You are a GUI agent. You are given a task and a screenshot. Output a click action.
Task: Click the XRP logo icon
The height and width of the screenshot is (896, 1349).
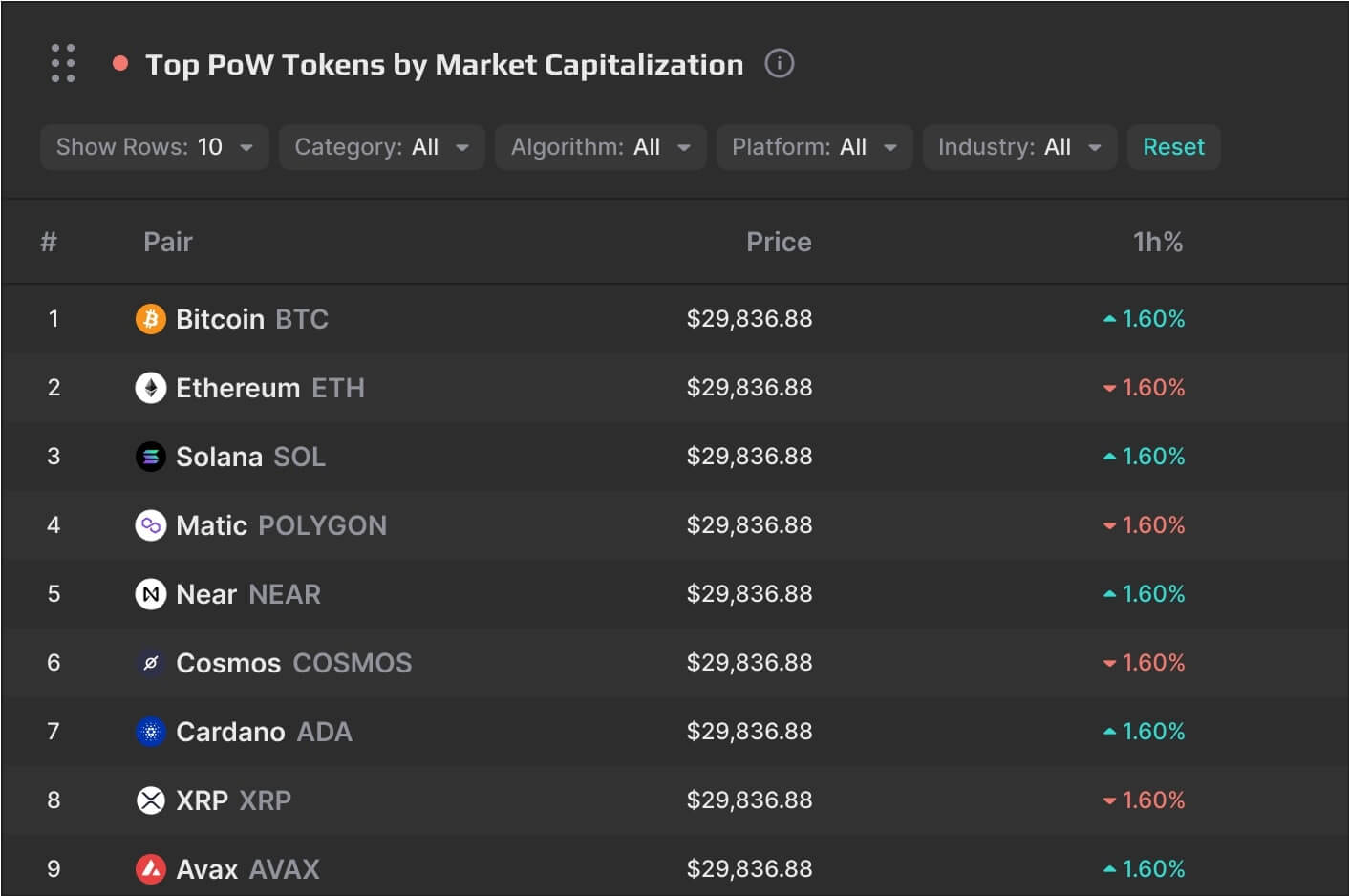[x=150, y=800]
